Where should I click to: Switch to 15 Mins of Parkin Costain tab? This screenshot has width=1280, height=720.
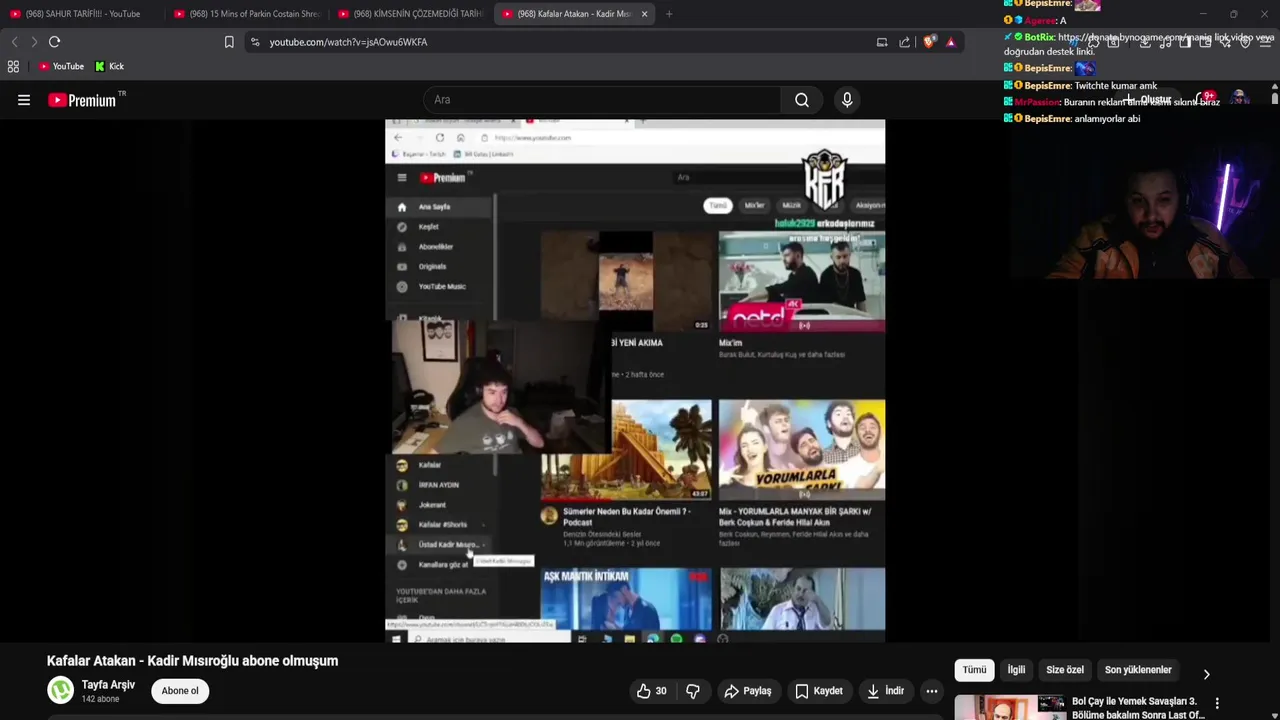246,14
